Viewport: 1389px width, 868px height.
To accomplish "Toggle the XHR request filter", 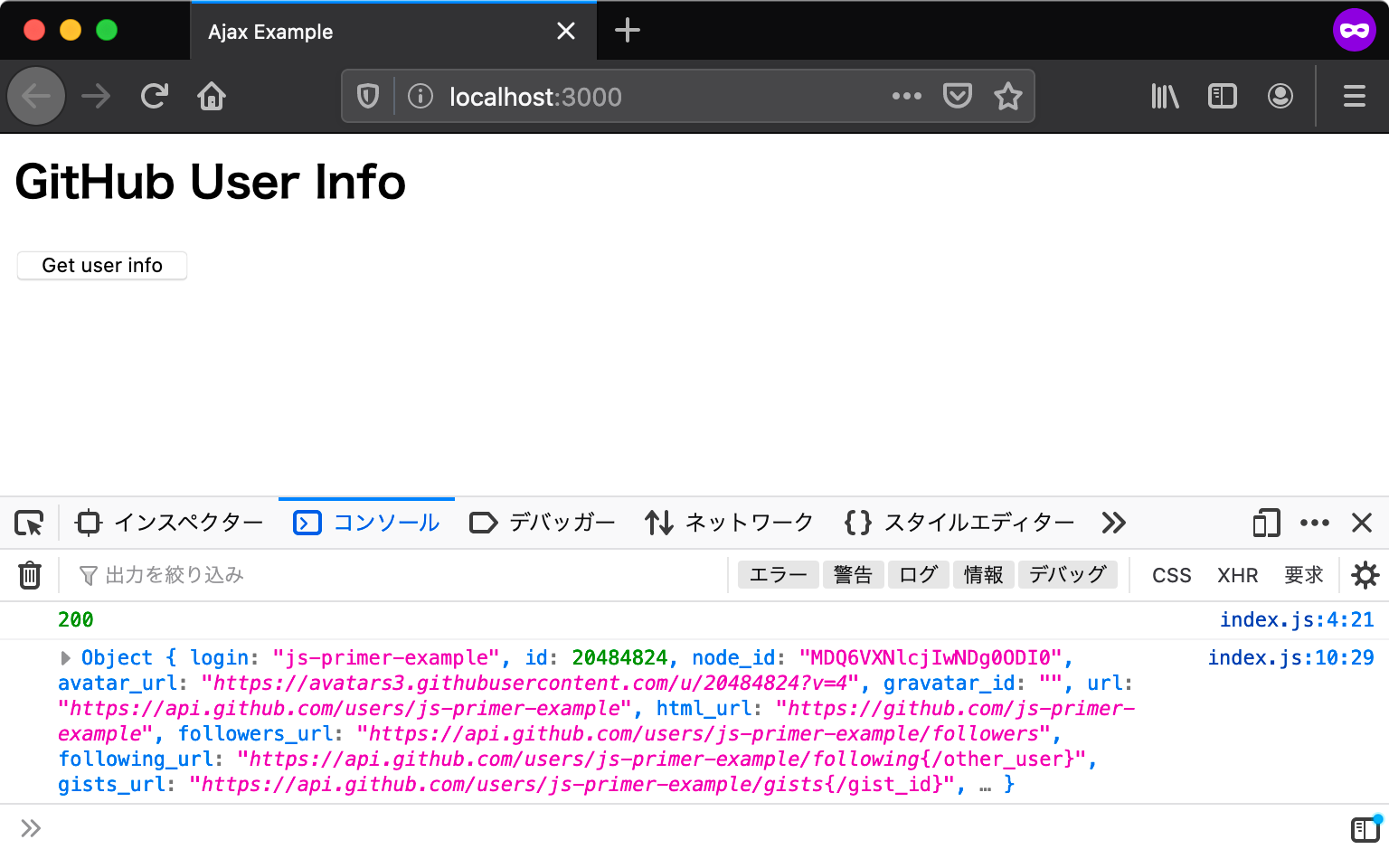I will coord(1237,575).
